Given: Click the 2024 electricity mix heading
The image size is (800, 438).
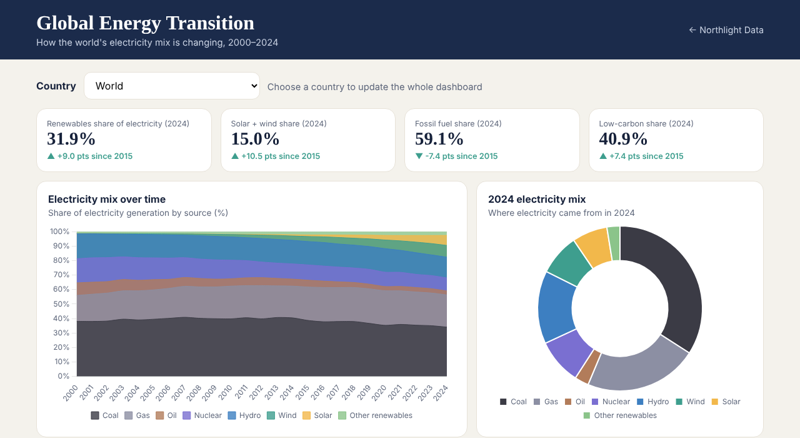Looking at the screenshot, I should tap(537, 199).
